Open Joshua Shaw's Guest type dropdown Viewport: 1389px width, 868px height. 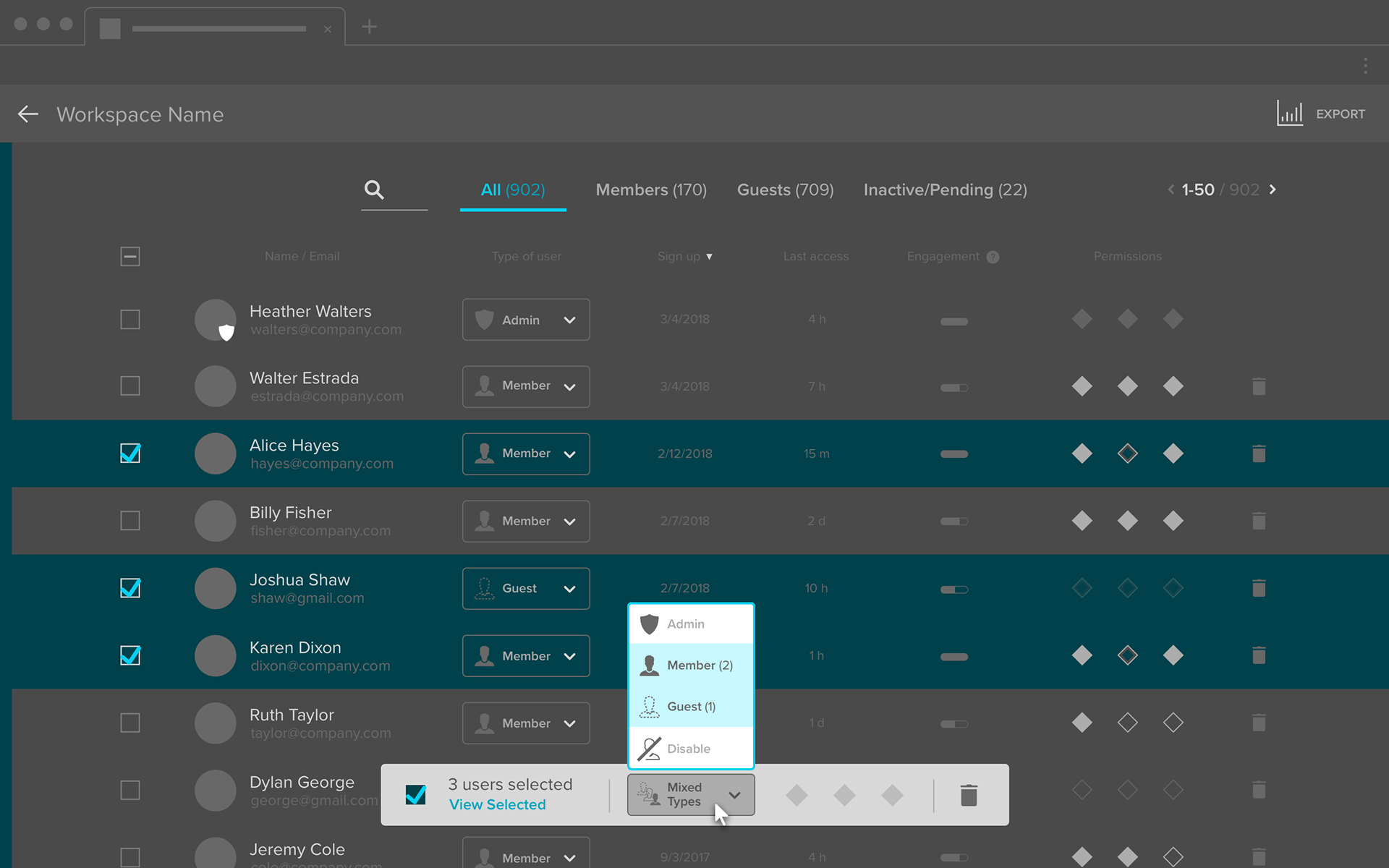pos(526,588)
